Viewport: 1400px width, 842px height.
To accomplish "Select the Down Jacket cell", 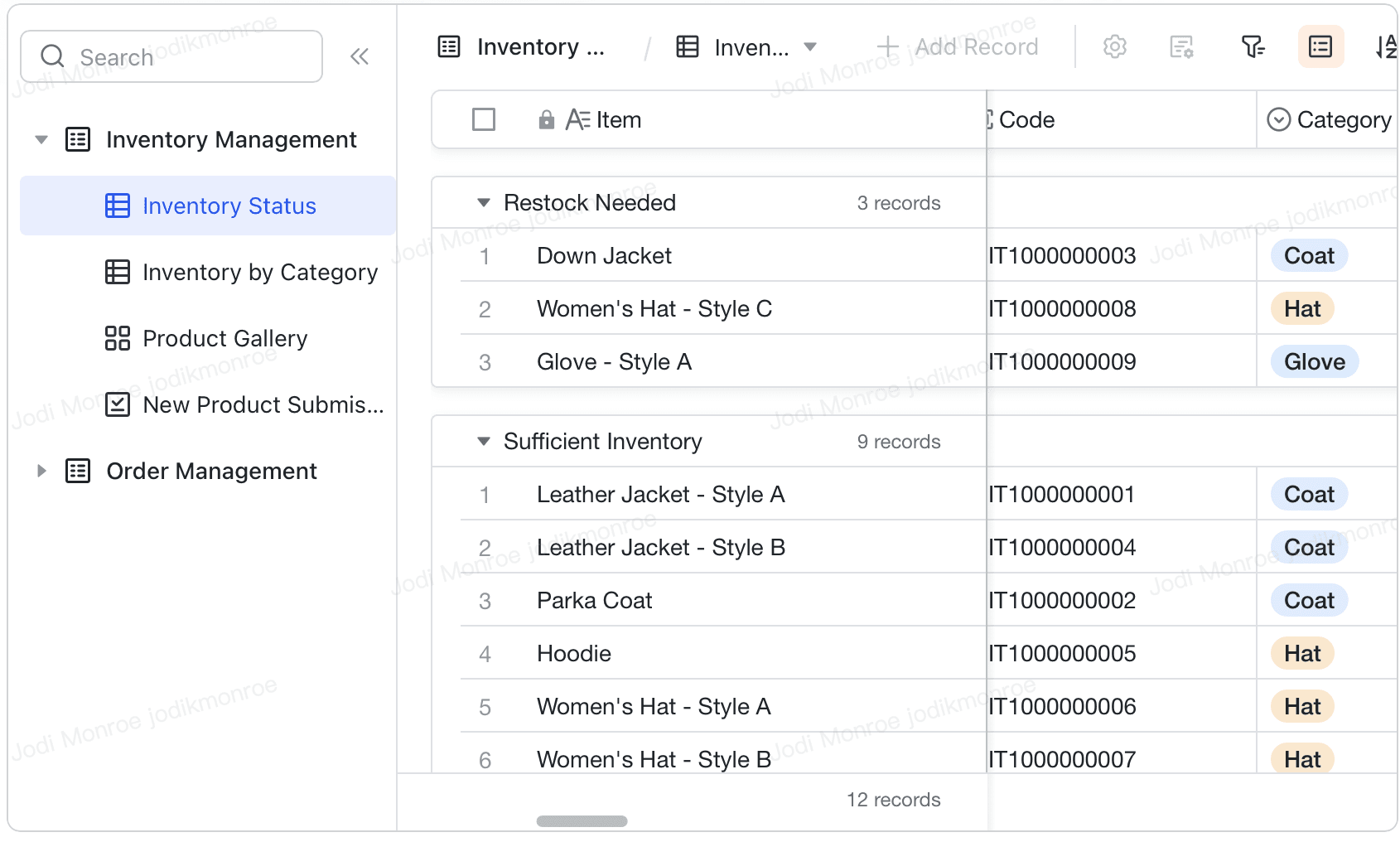I will [x=604, y=255].
